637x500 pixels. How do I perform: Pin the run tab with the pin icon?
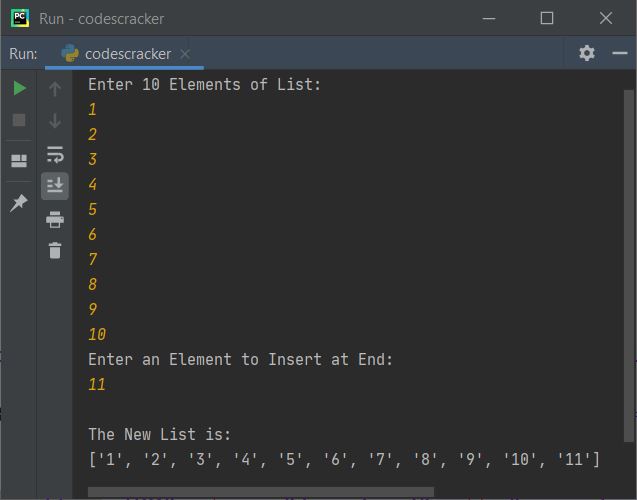pyautogui.click(x=19, y=203)
